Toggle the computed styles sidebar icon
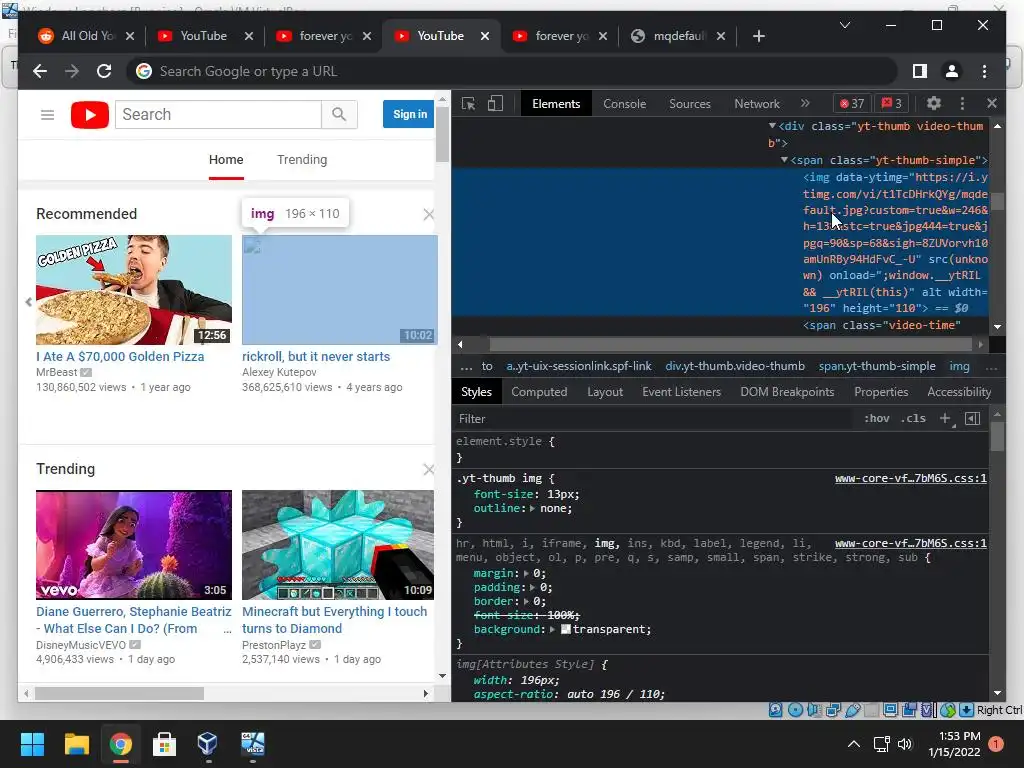Image resolution: width=1024 pixels, height=768 pixels. 972,419
